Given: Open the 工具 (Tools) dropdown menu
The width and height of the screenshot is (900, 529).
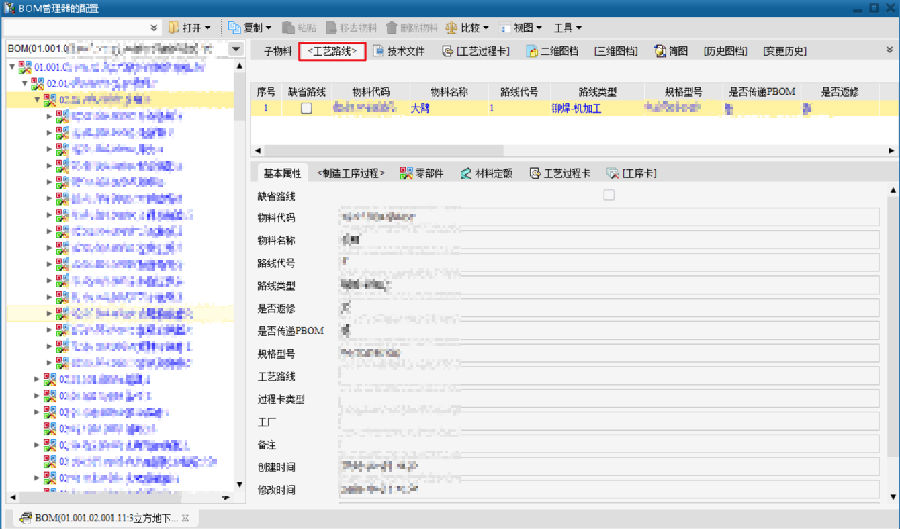Looking at the screenshot, I should coord(568,28).
